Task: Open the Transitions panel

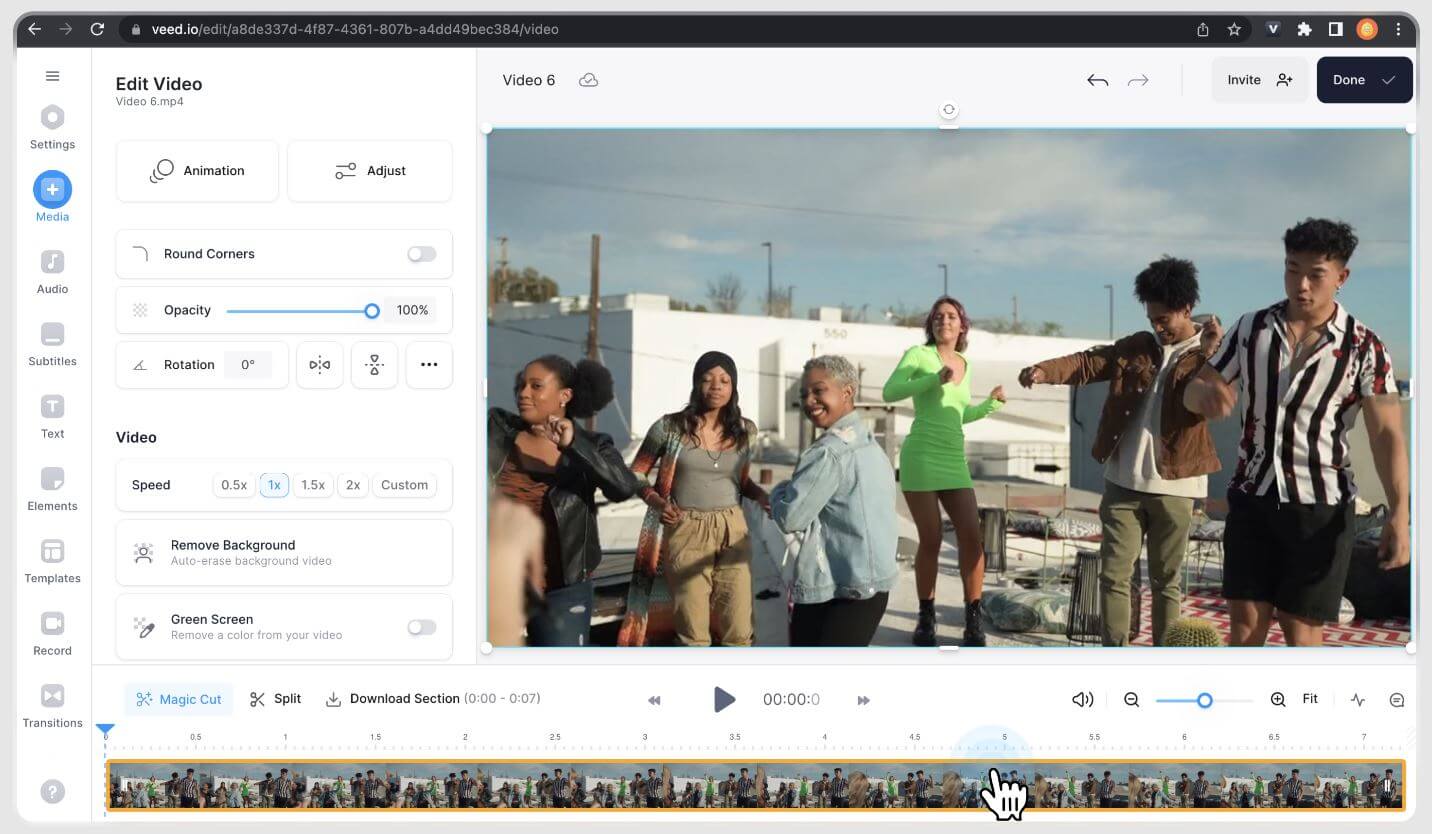Action: (52, 706)
